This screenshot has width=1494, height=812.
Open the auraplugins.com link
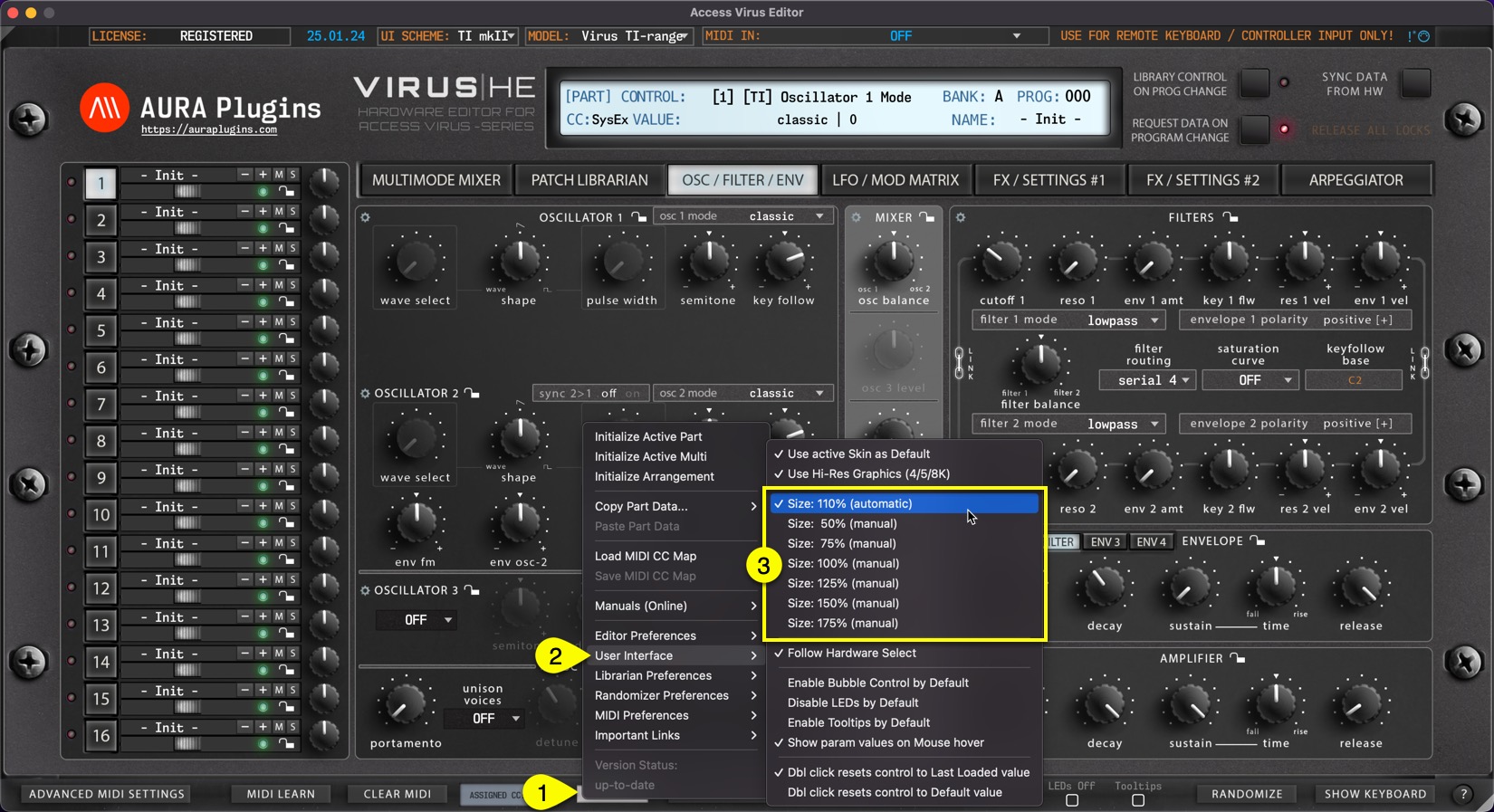[209, 130]
